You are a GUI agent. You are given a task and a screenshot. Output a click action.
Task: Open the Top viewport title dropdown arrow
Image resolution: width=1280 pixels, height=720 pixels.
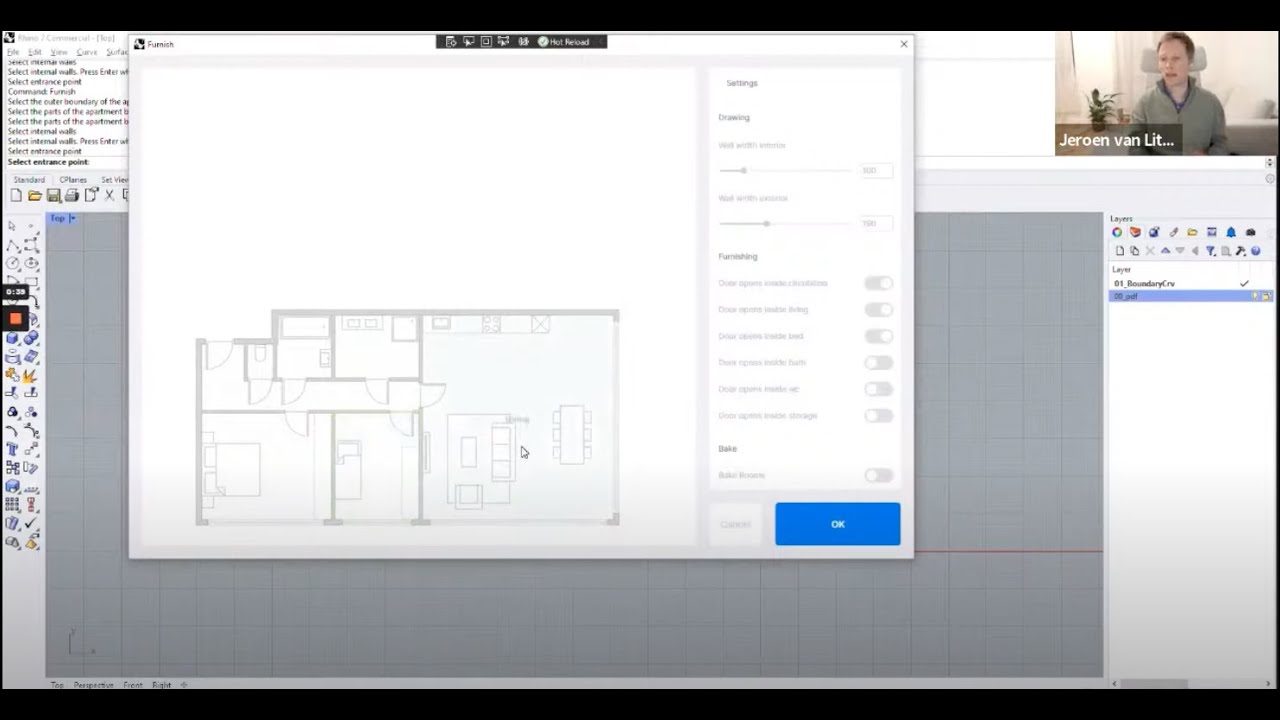tap(72, 218)
